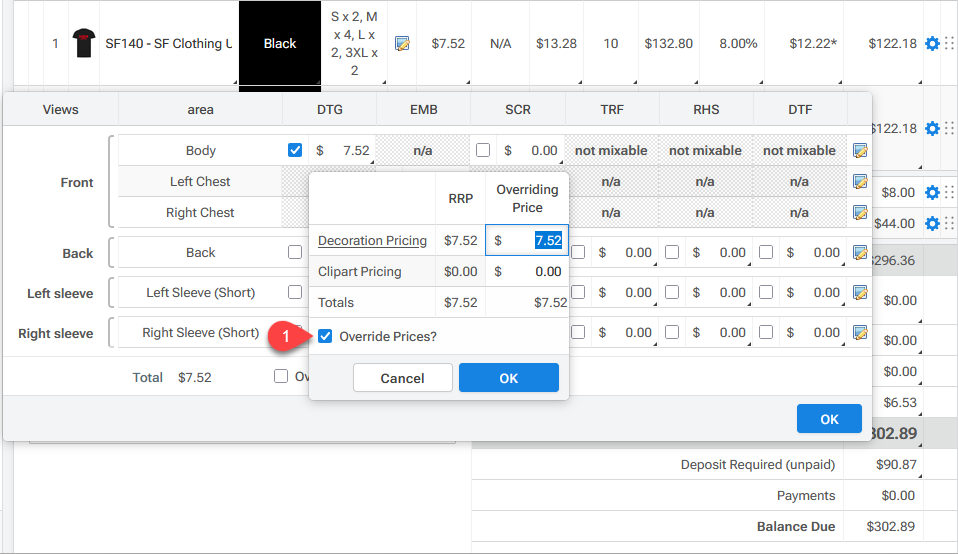This screenshot has width=958, height=554.
Task: Click the DTG column header
Action: [x=330, y=109]
